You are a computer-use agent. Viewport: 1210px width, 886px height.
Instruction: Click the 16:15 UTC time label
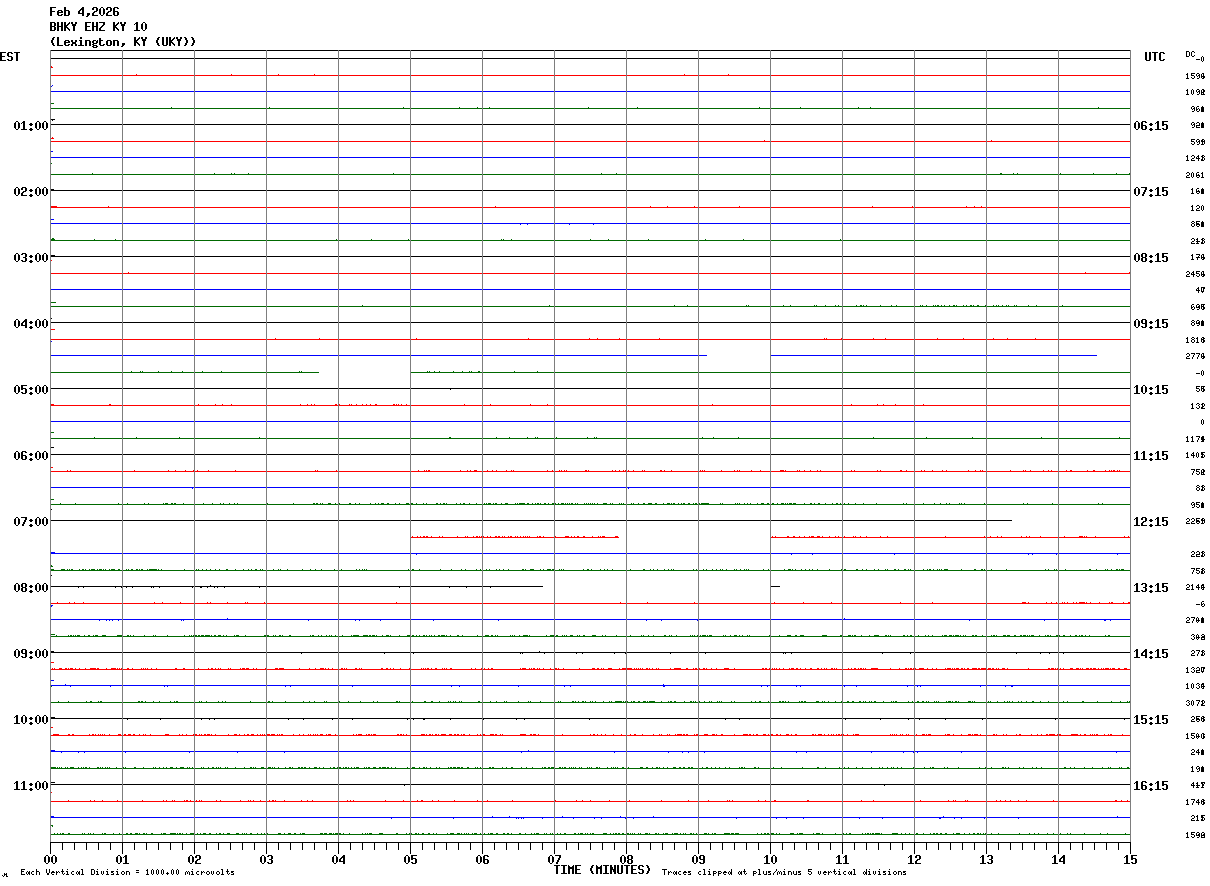[x=1151, y=786]
